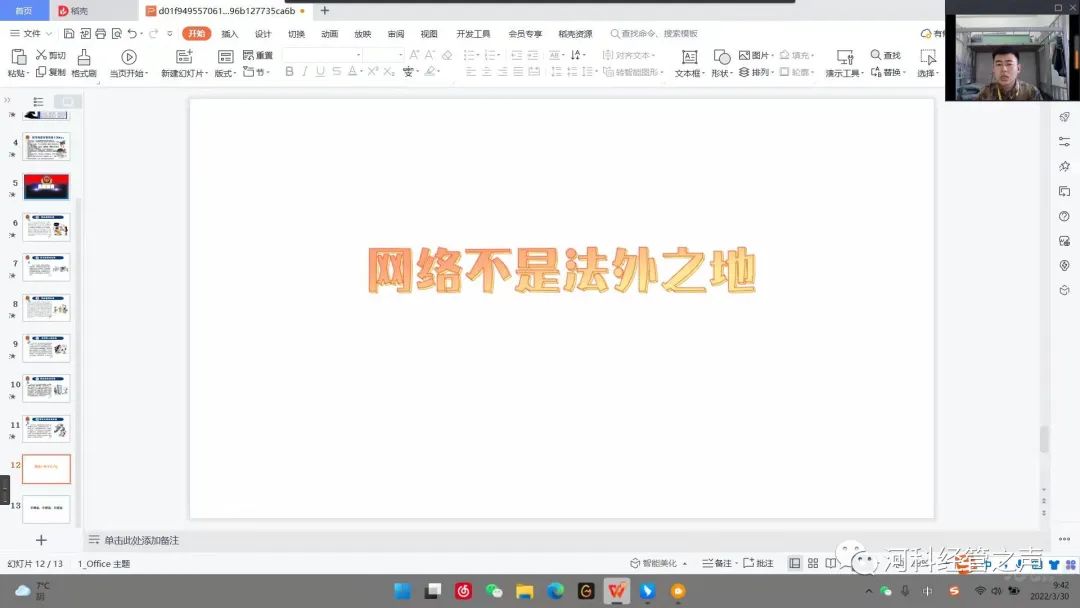Open the Review (审阅) tab
Screen dimensions: 1080x608
[x=395, y=34]
